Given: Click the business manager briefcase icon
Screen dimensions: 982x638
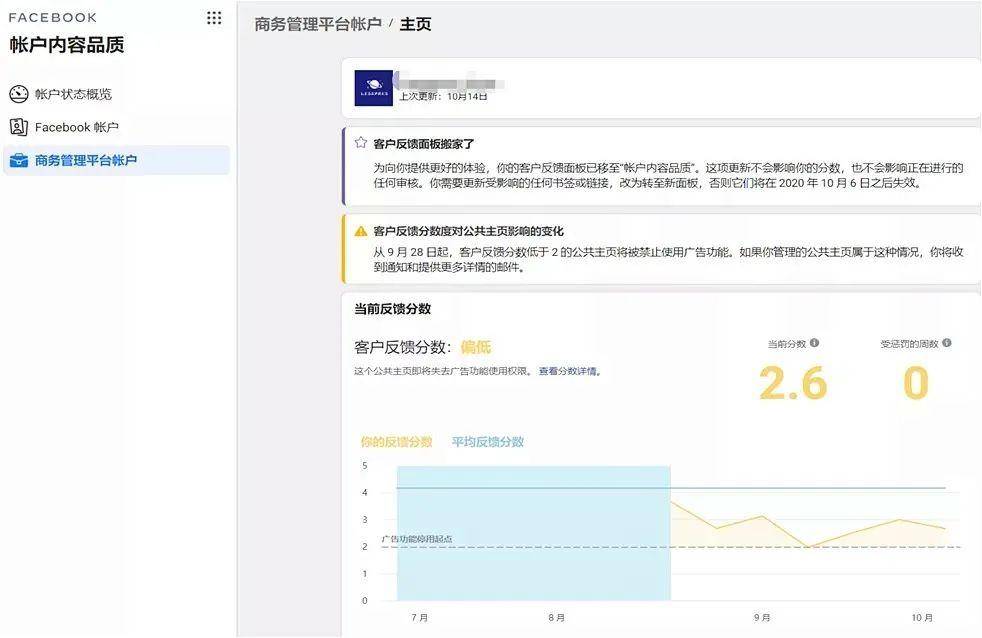Looking at the screenshot, I should click(x=18, y=160).
